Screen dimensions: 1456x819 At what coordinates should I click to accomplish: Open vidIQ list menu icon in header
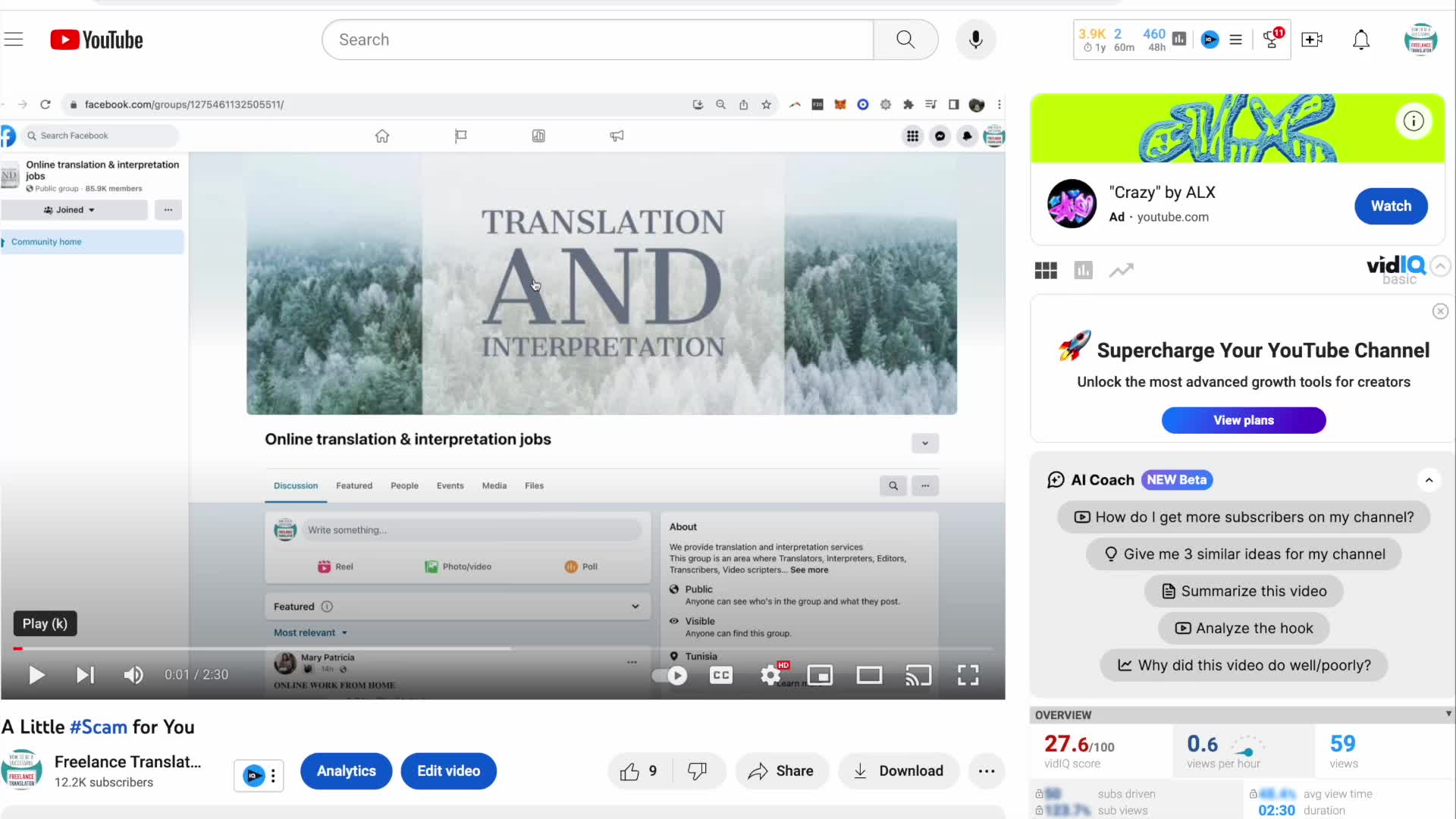[x=1235, y=39]
